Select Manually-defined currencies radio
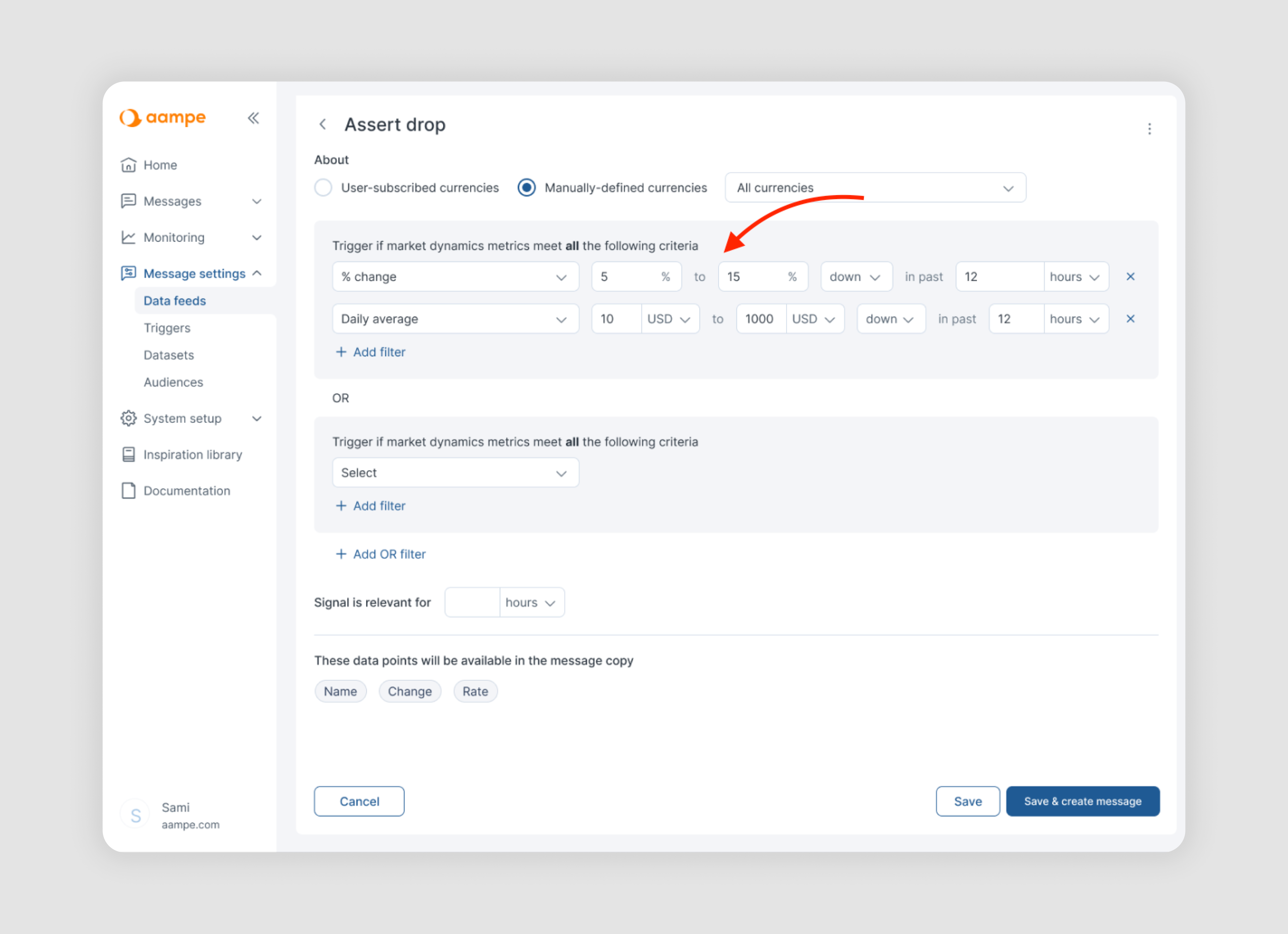1288x934 pixels. click(527, 187)
